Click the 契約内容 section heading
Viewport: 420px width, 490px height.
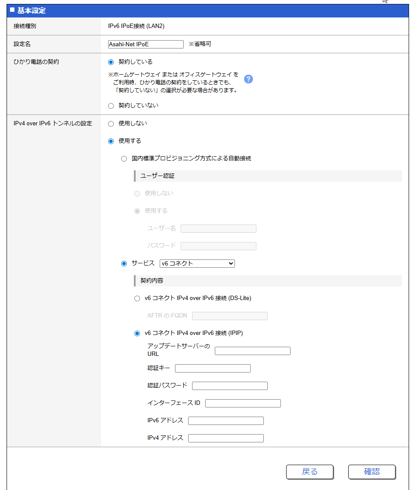pyautogui.click(x=152, y=281)
